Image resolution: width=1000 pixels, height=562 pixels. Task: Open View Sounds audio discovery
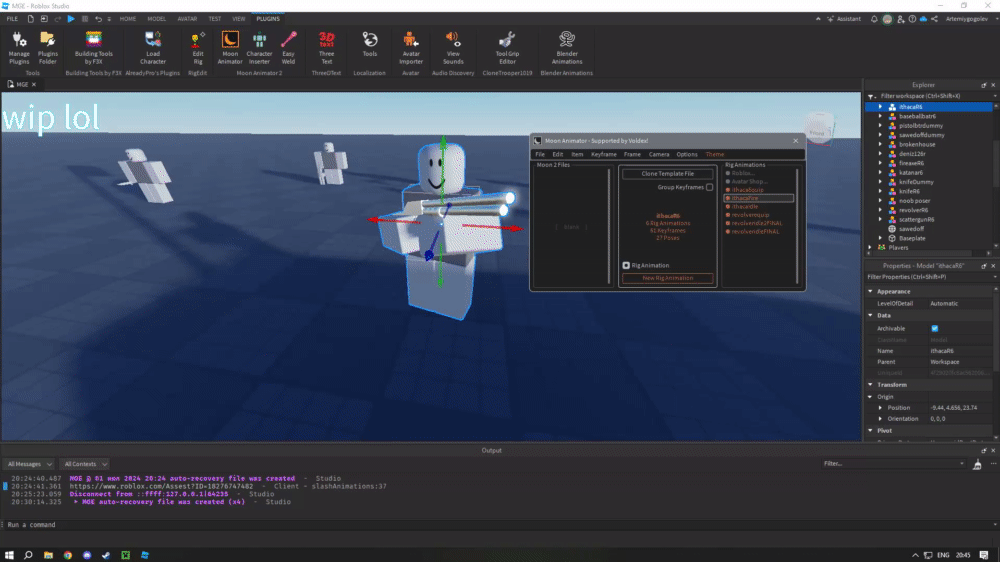coord(453,48)
